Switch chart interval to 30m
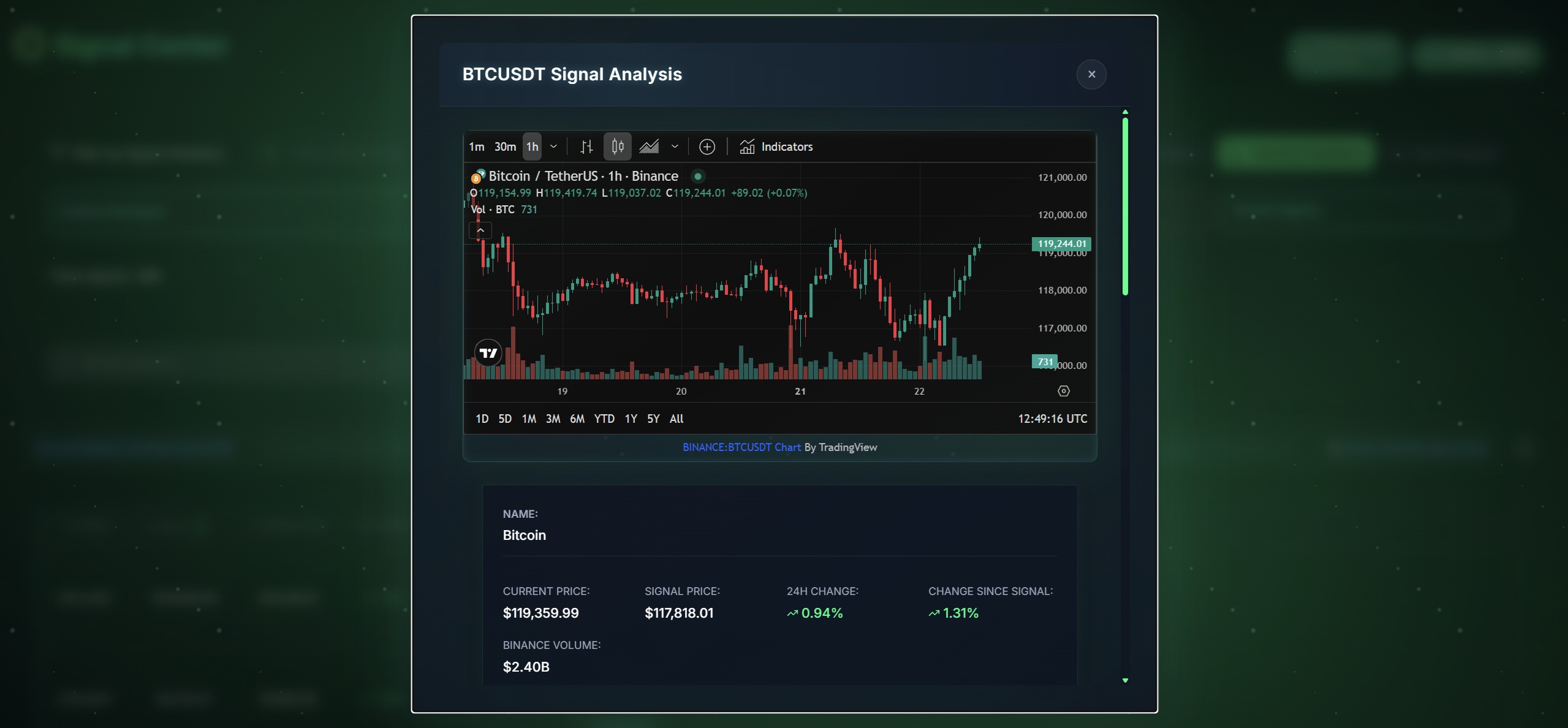Viewport: 1568px width, 728px height. click(505, 146)
